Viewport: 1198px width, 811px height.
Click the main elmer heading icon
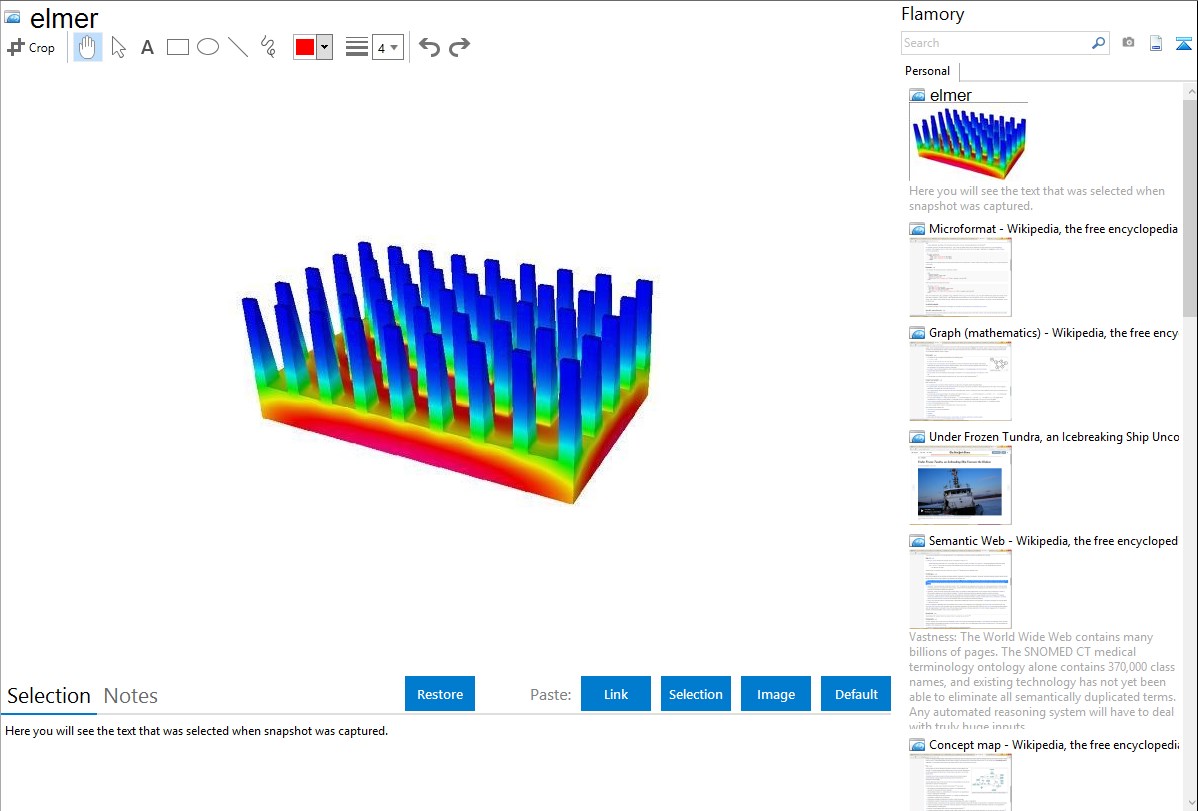pyautogui.click(x=12, y=17)
